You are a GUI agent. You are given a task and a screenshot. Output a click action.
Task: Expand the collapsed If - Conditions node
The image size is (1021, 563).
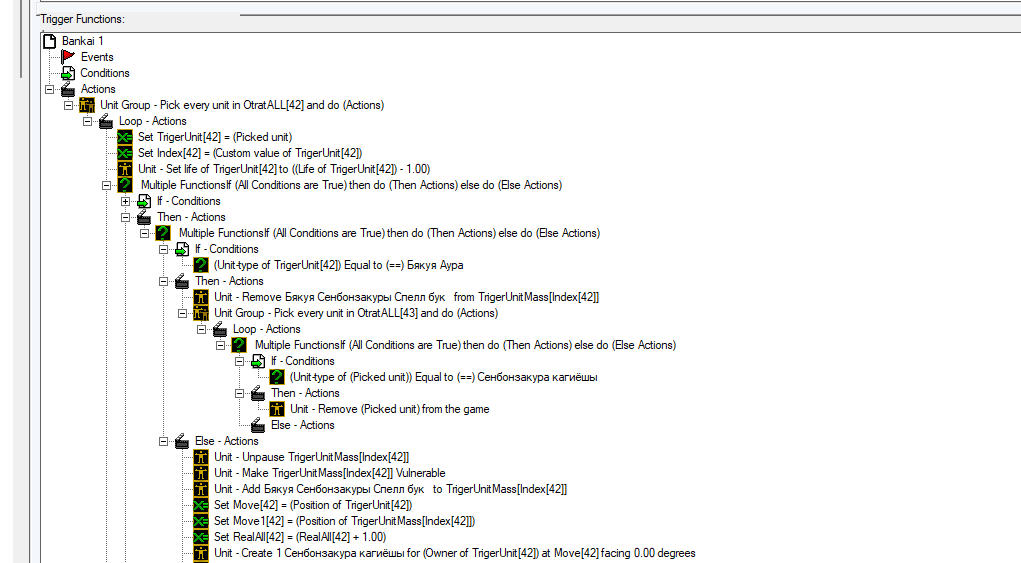(126, 201)
